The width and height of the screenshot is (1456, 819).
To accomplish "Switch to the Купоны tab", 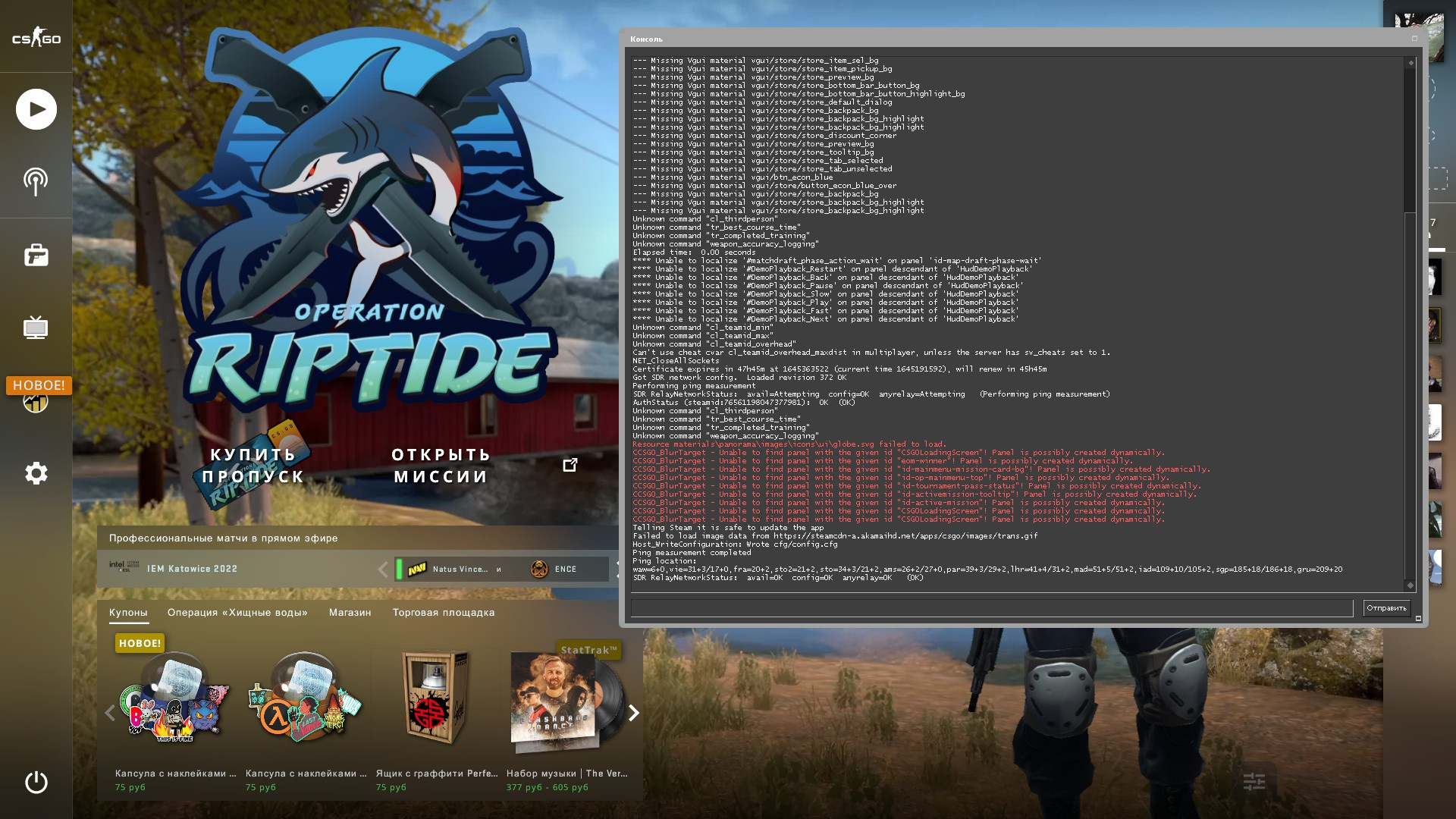I will pyautogui.click(x=128, y=613).
